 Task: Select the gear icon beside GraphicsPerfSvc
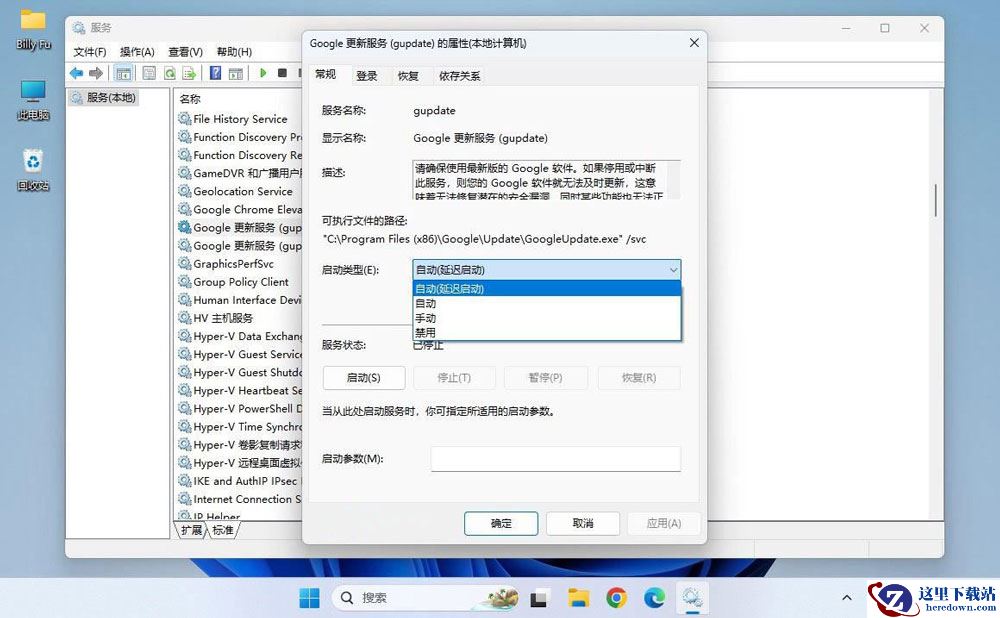(184, 263)
